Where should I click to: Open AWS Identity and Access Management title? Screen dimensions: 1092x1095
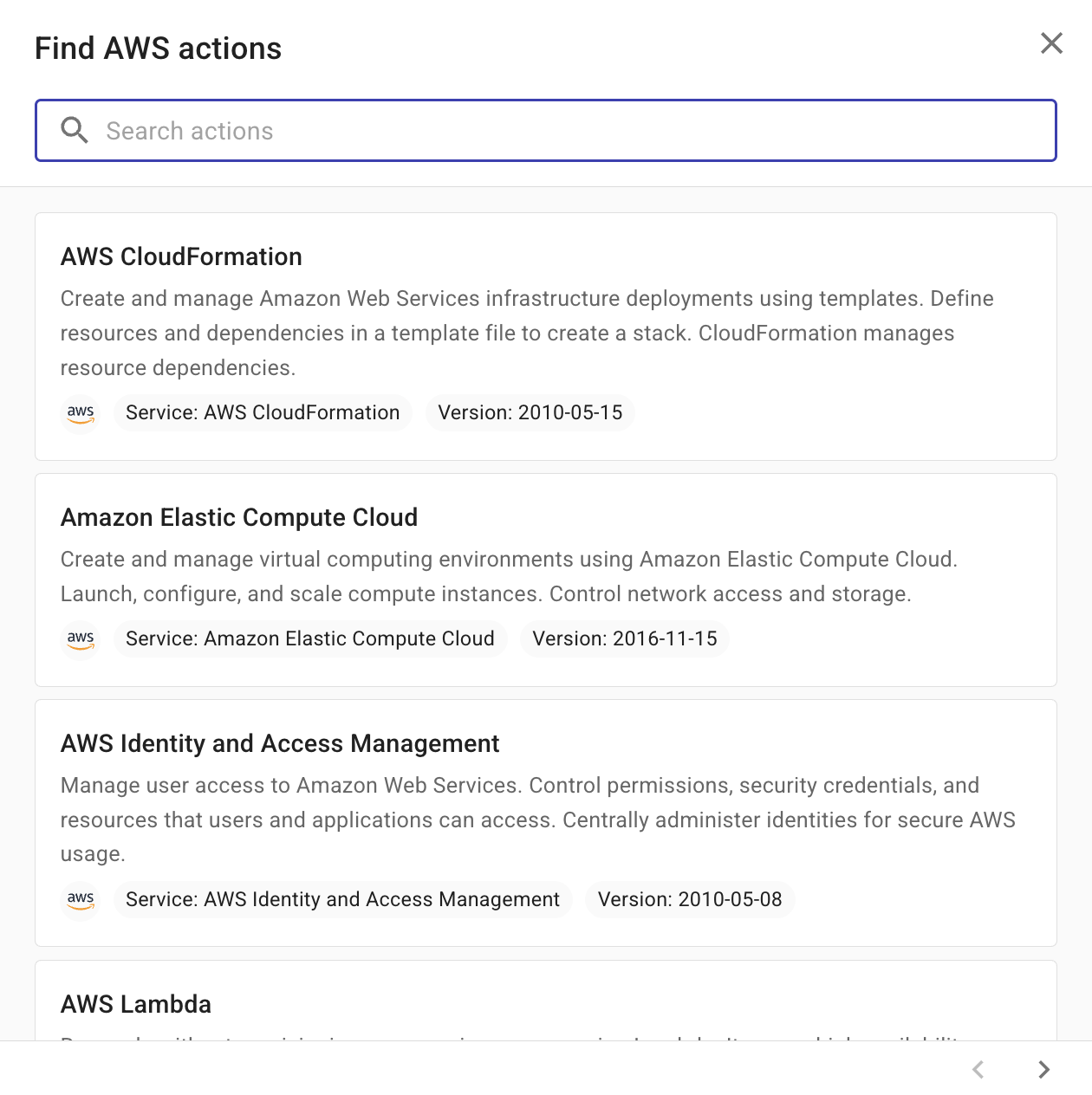(x=280, y=743)
